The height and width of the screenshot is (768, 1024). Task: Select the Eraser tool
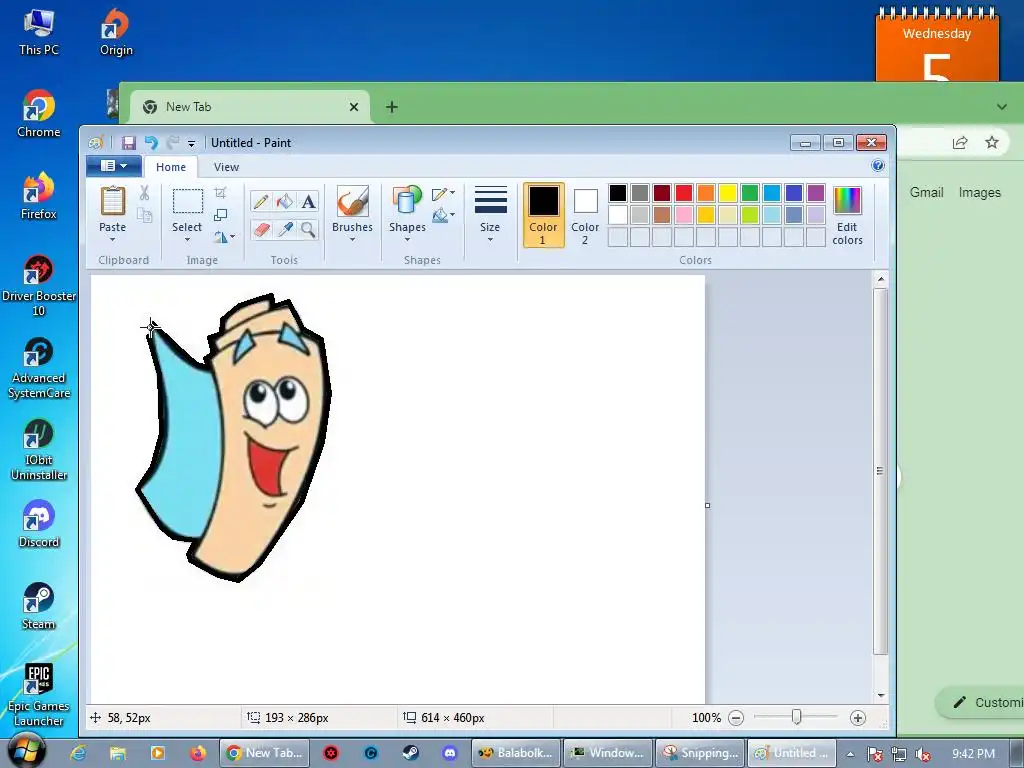point(261,229)
